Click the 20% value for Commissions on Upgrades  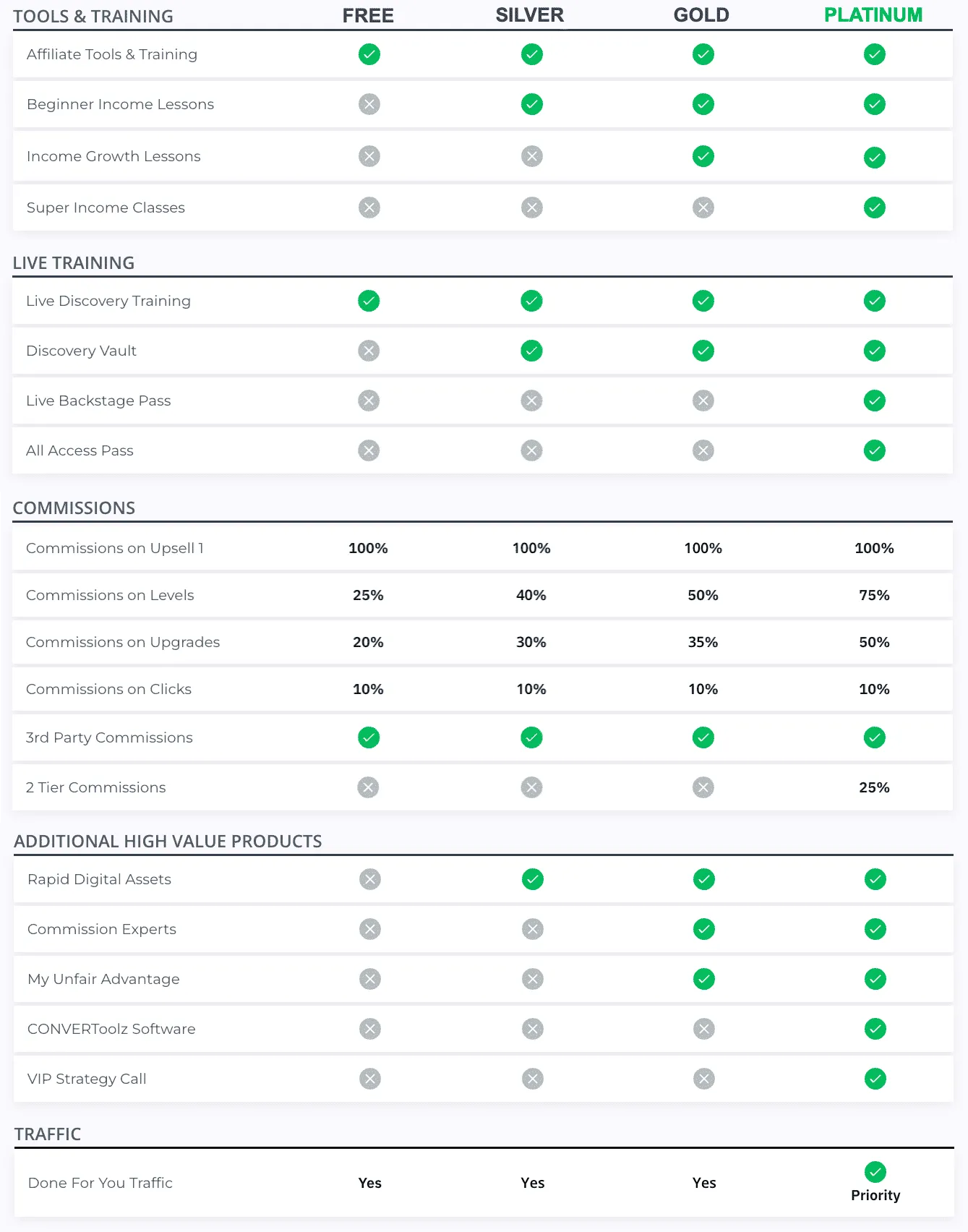[x=368, y=642]
